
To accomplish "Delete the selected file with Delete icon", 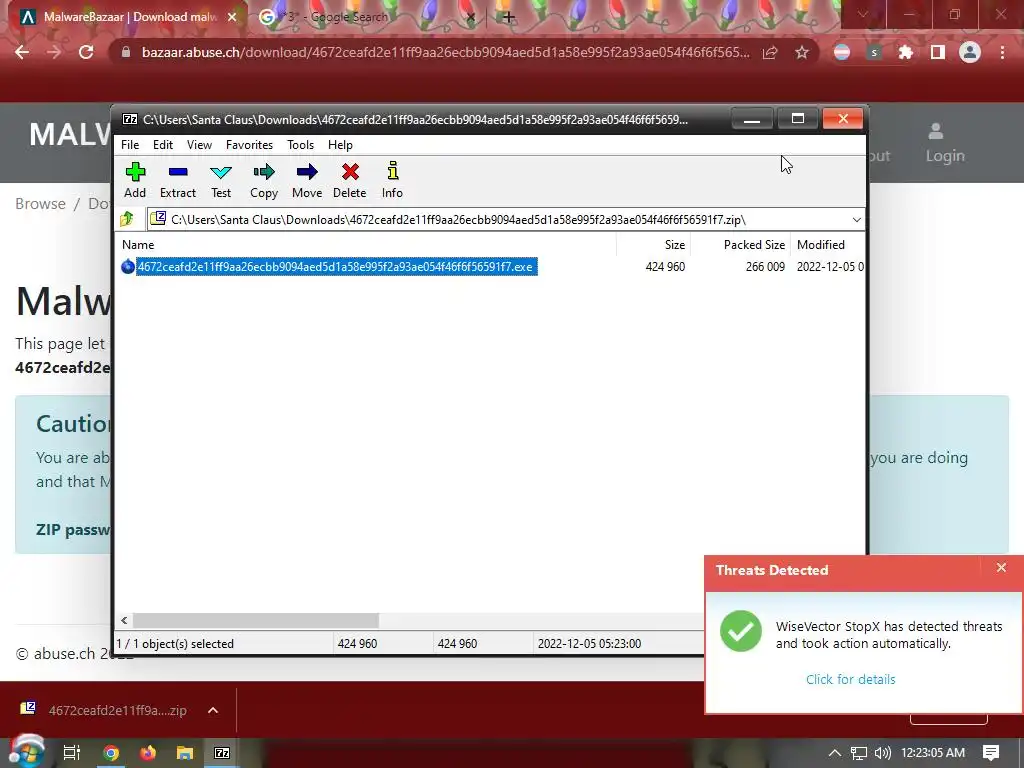I will coord(350,180).
